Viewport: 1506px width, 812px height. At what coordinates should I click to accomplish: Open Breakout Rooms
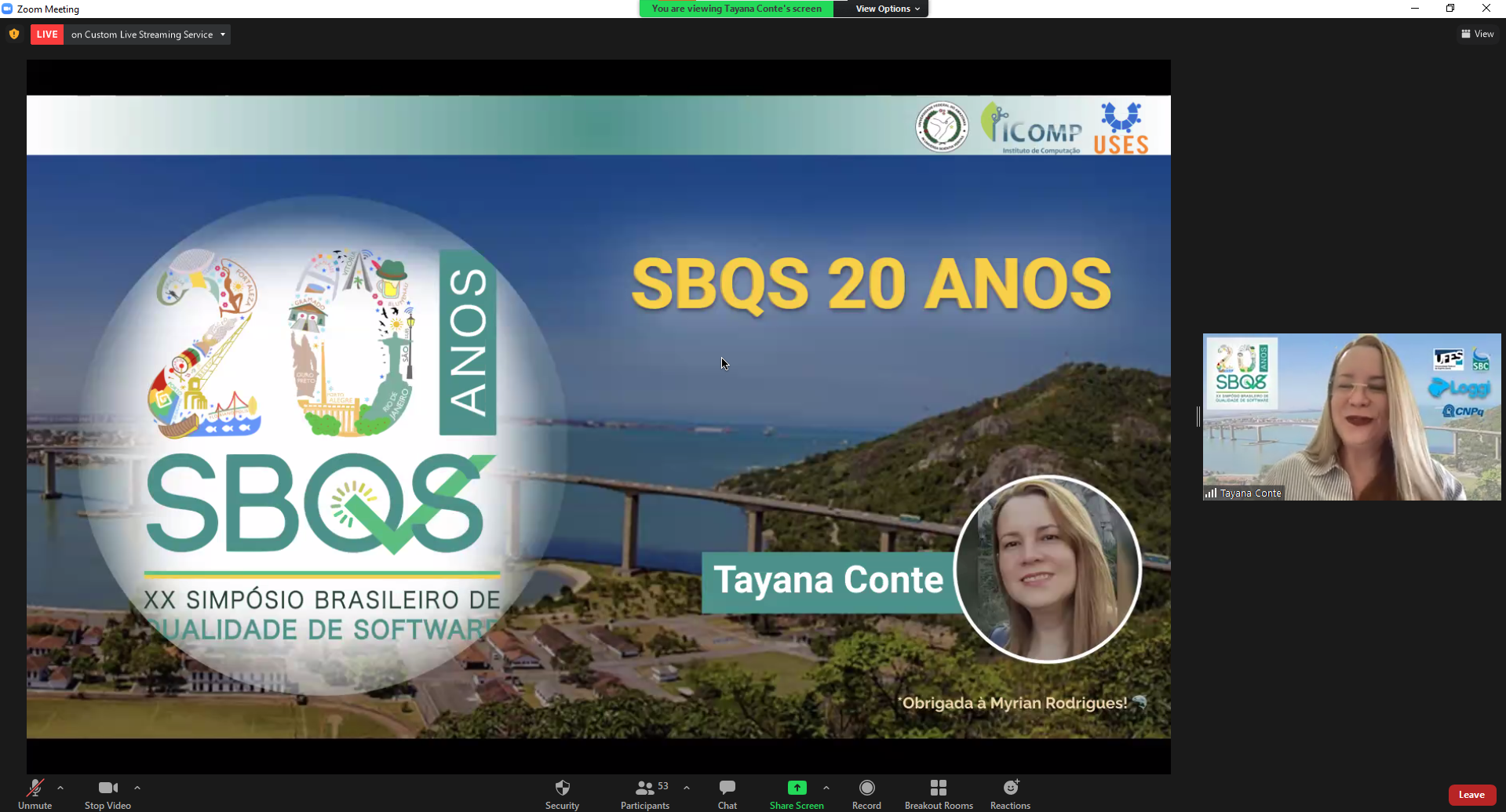[x=939, y=793]
